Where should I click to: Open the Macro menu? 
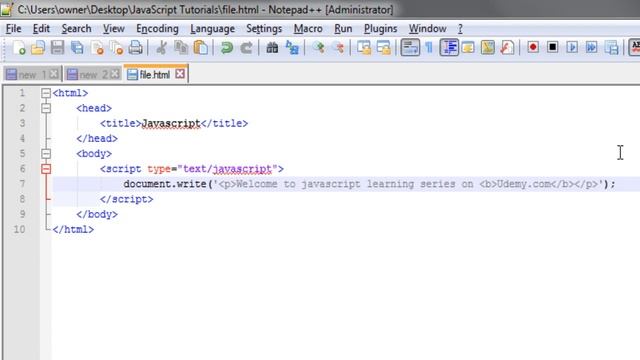tap(308, 29)
